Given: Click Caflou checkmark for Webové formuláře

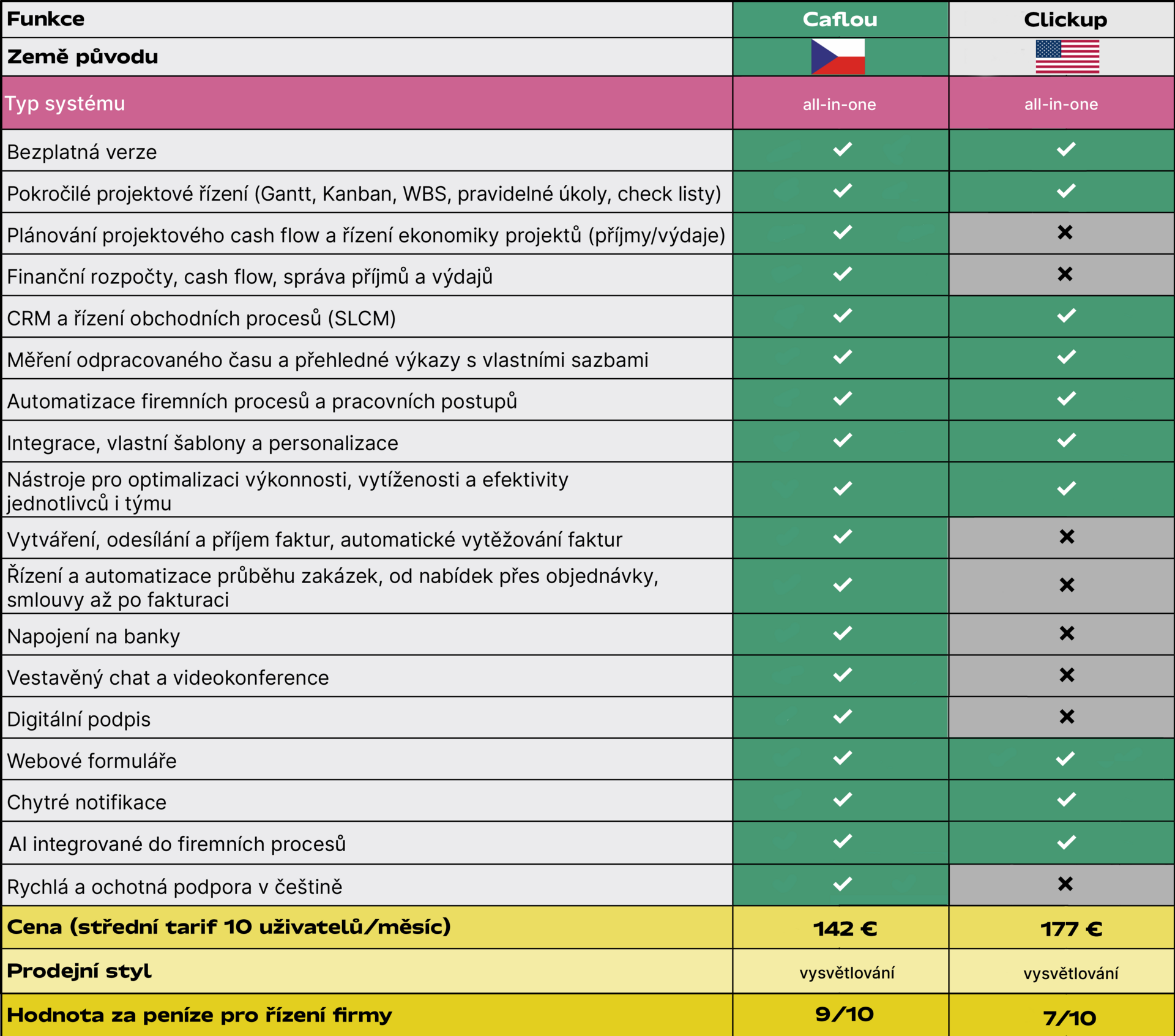Looking at the screenshot, I should click(842, 758).
